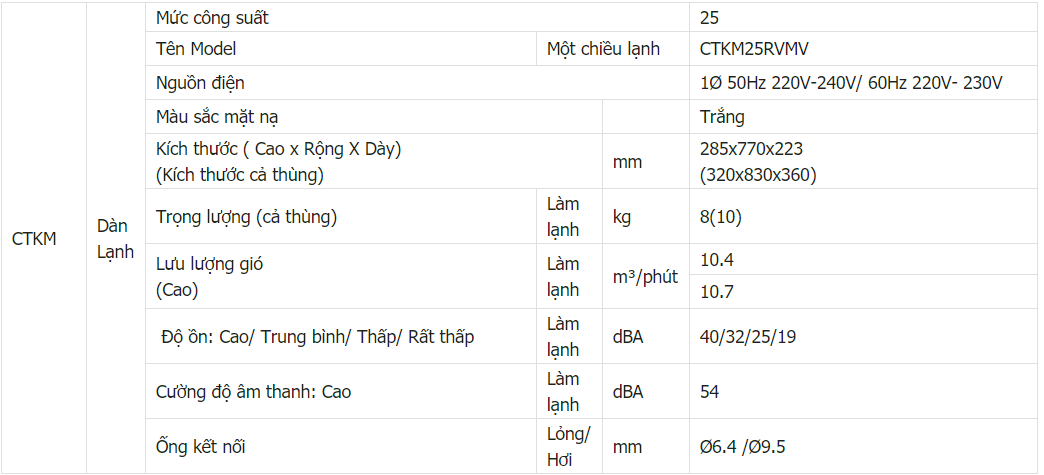The width and height of the screenshot is (1044, 475).
Task: Select the Trắng color value
Action: pyautogui.click(x=723, y=117)
